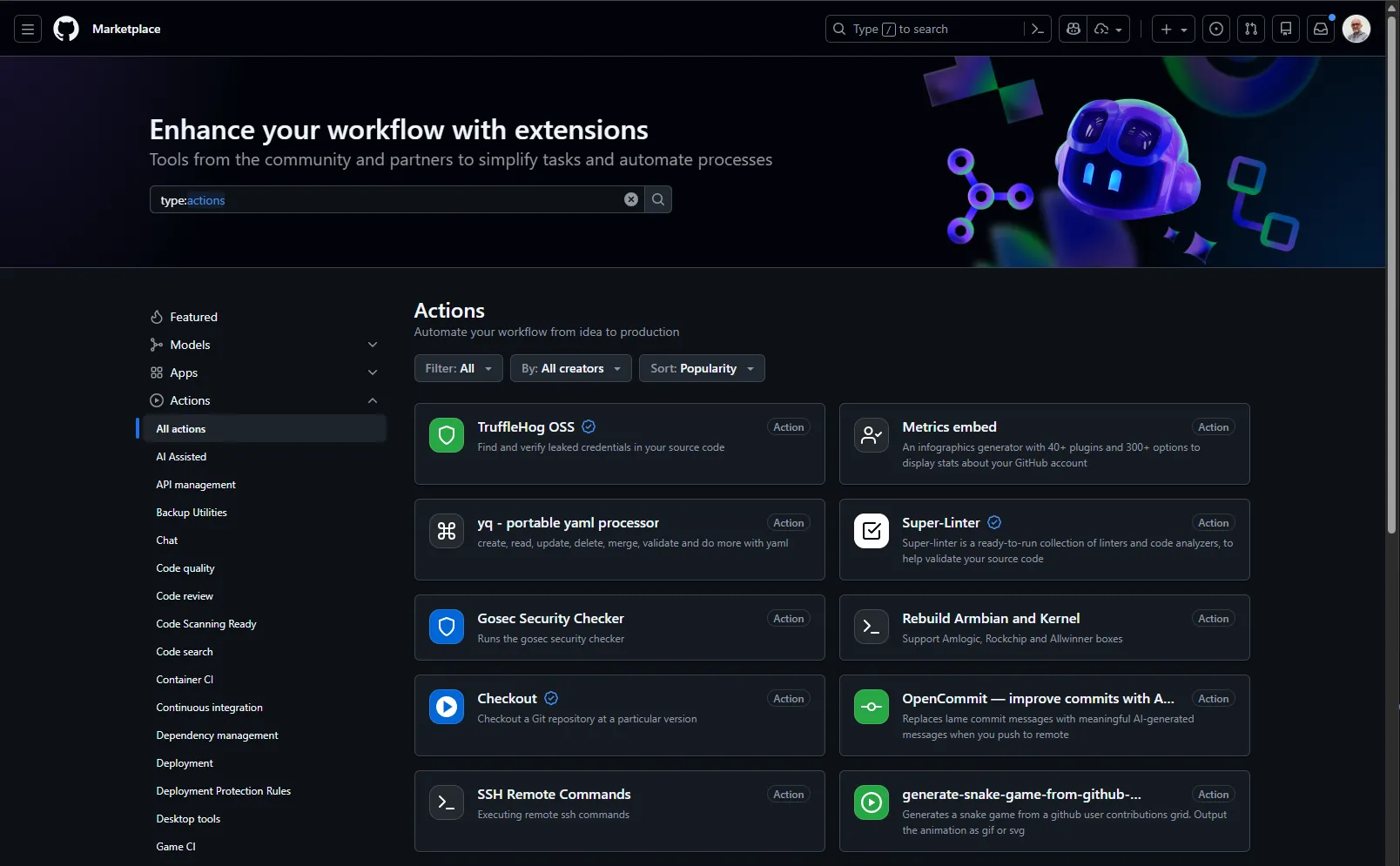The height and width of the screenshot is (866, 1400).
Task: Expand the Apps sidebar section
Action: 373,373
